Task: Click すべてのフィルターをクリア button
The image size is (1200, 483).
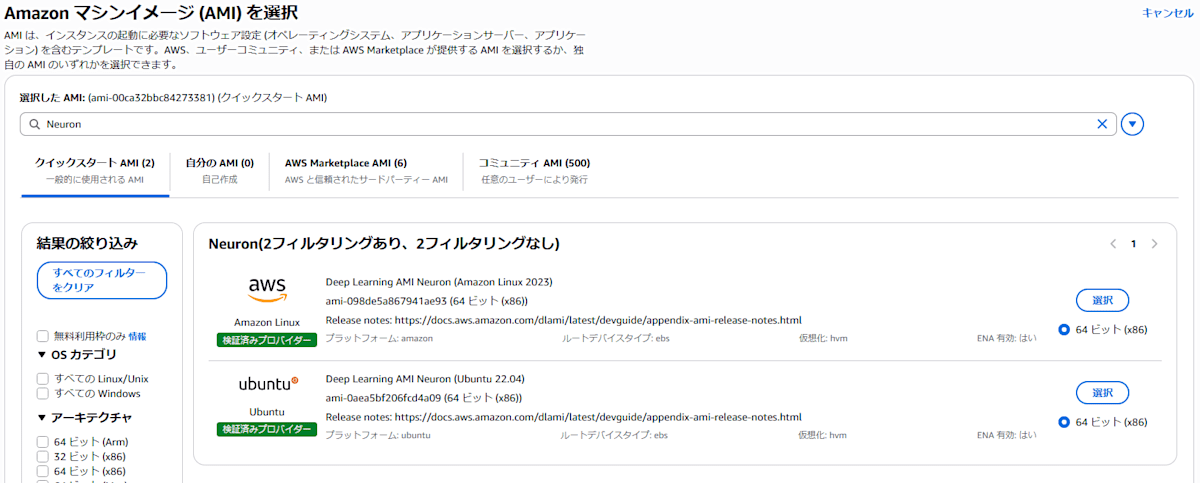Action: pyautogui.click(x=102, y=280)
